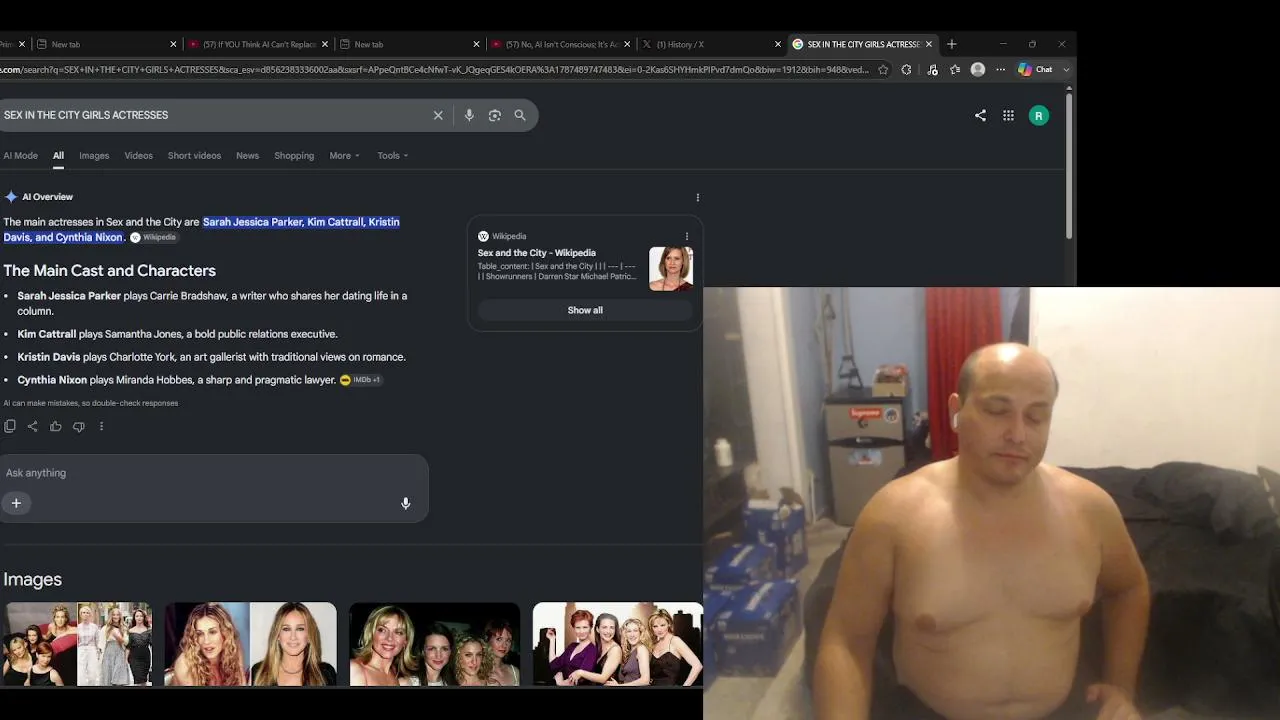The height and width of the screenshot is (720, 1280).
Task: Switch to Videos results tab
Action: [x=139, y=156]
